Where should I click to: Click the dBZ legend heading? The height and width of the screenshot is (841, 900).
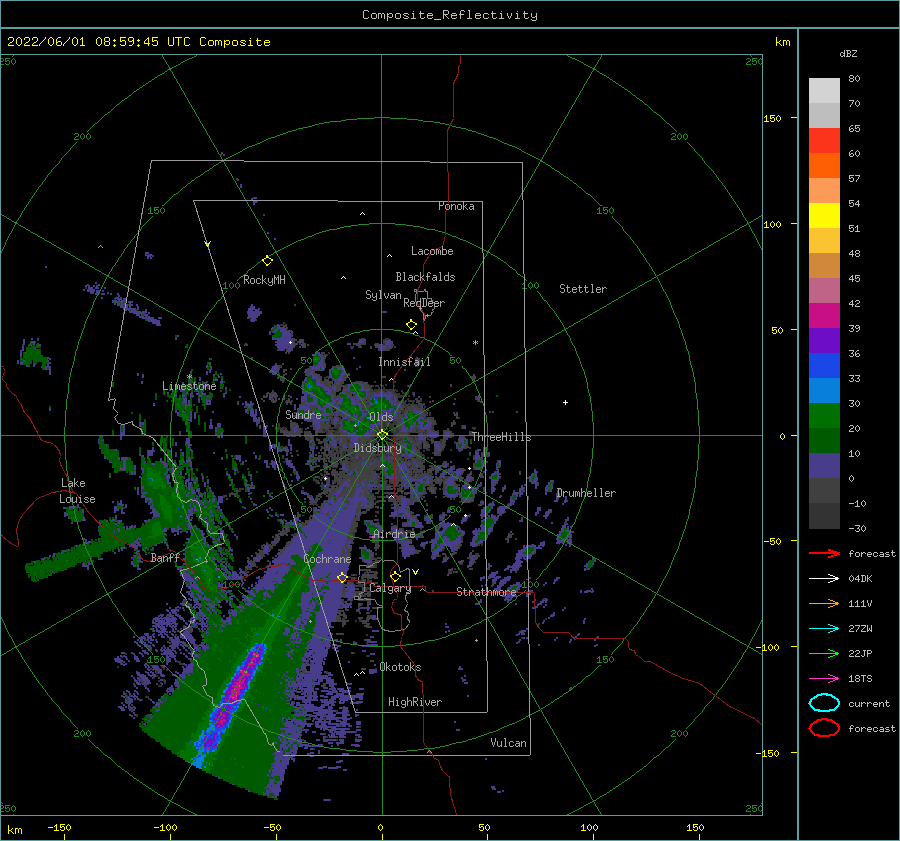click(x=848, y=54)
